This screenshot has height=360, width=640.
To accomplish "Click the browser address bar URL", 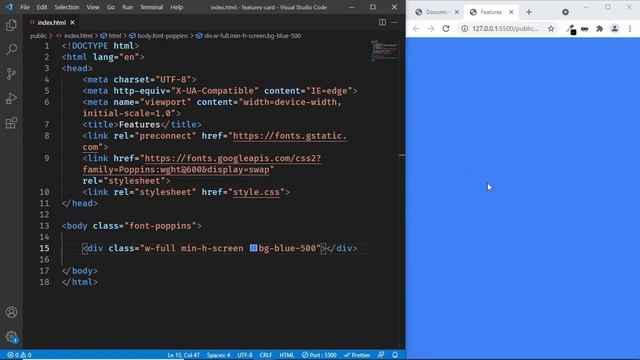I will pyautogui.click(x=505, y=29).
